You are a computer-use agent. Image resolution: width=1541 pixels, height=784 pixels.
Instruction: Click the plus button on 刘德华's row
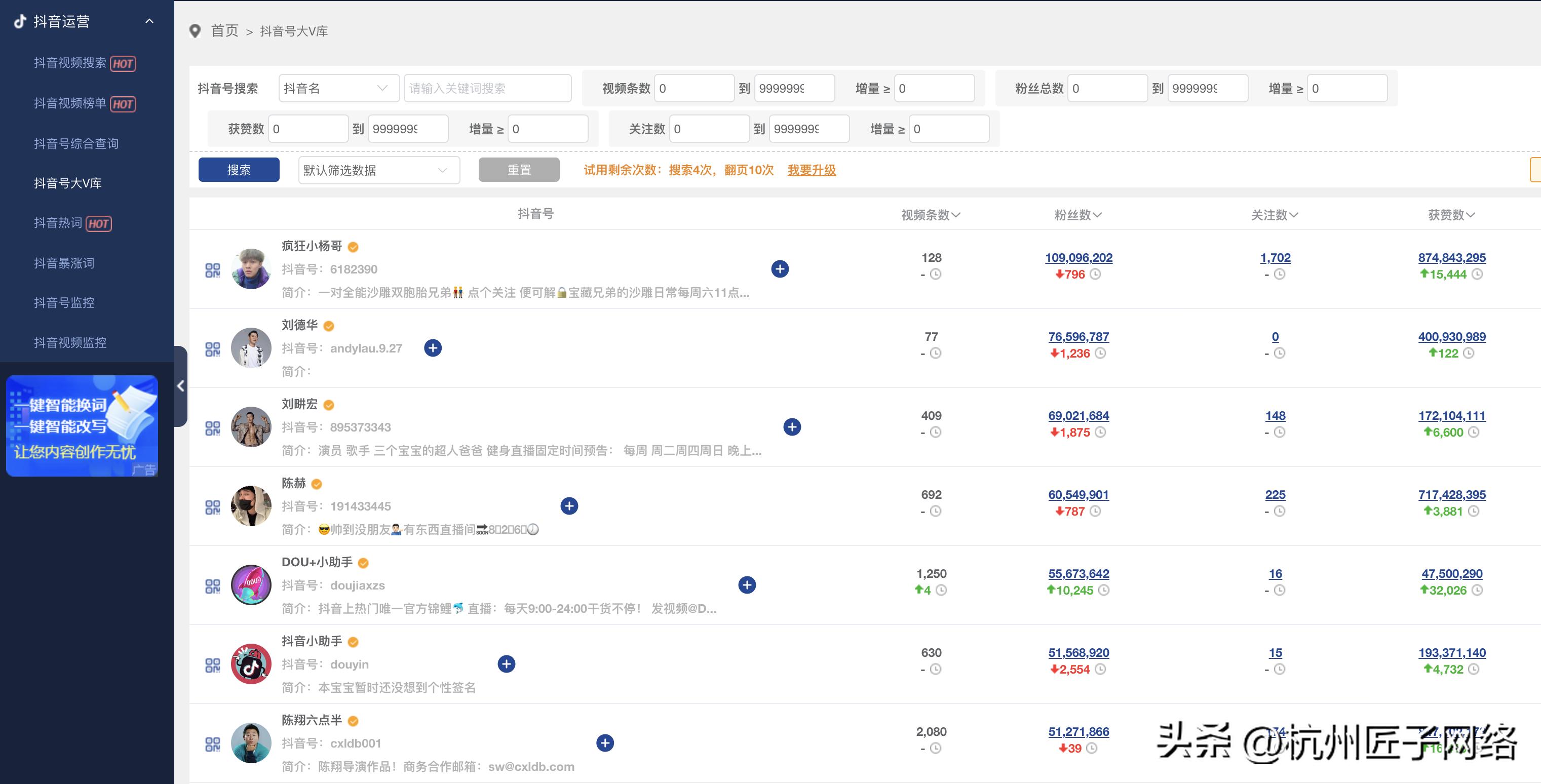433,347
